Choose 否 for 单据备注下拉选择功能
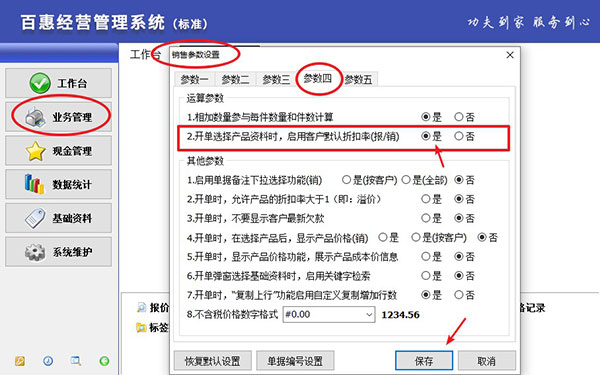The height and width of the screenshot is (375, 600). pyautogui.click(x=458, y=179)
